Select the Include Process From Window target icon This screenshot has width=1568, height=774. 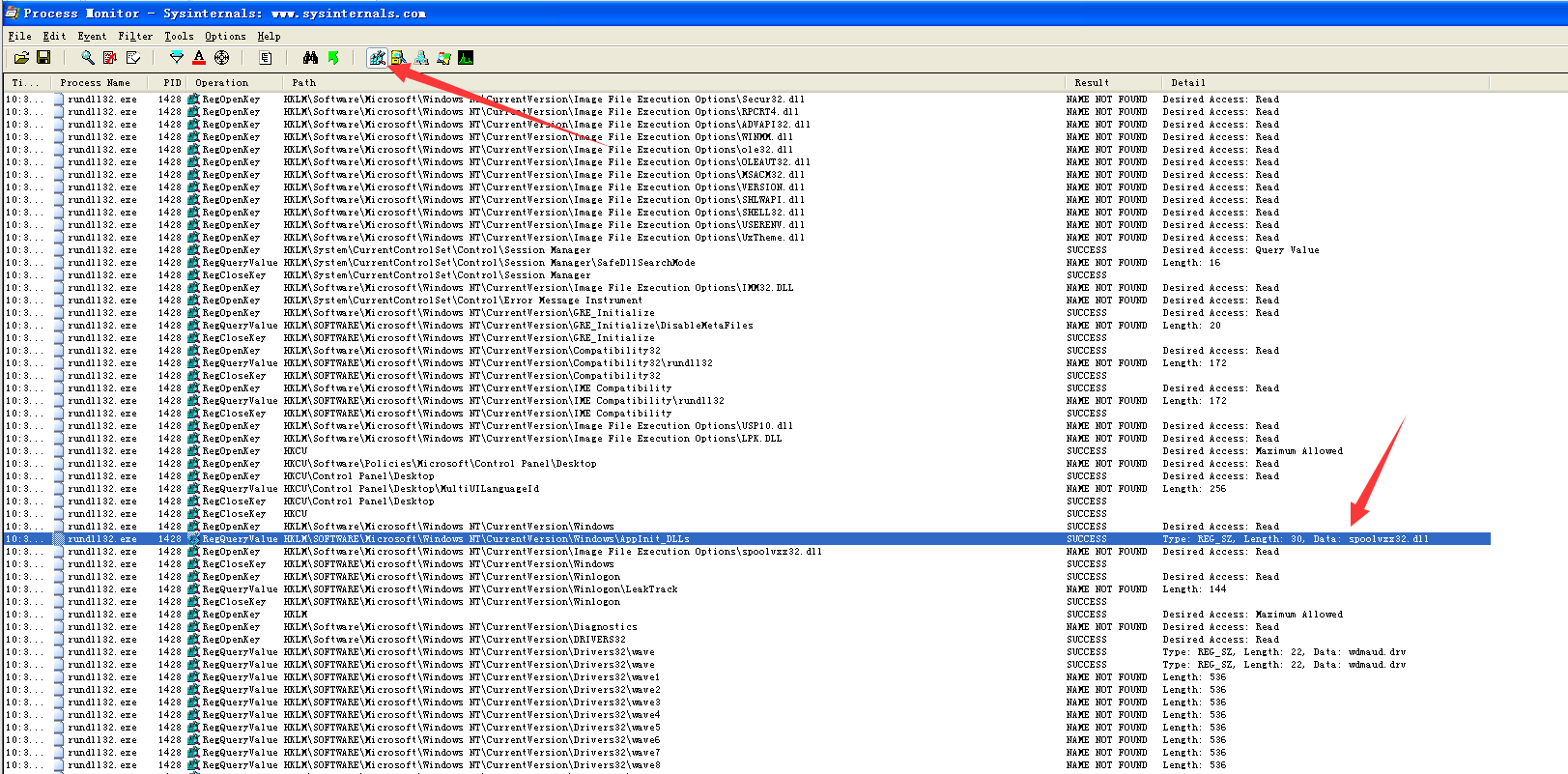pos(222,58)
